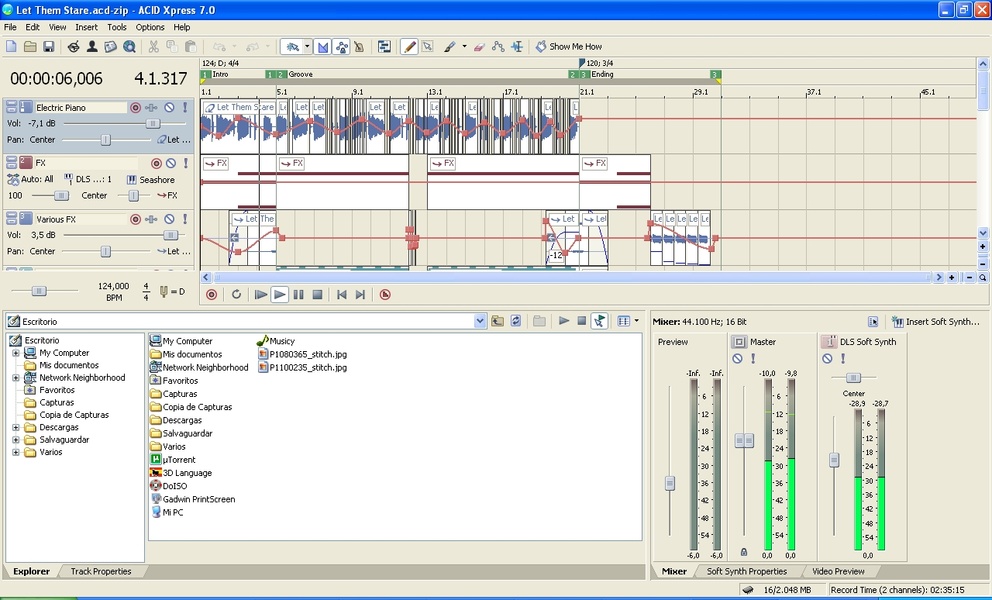Go to project end in transport bar
Image resolution: width=992 pixels, height=600 pixels.
(360, 294)
